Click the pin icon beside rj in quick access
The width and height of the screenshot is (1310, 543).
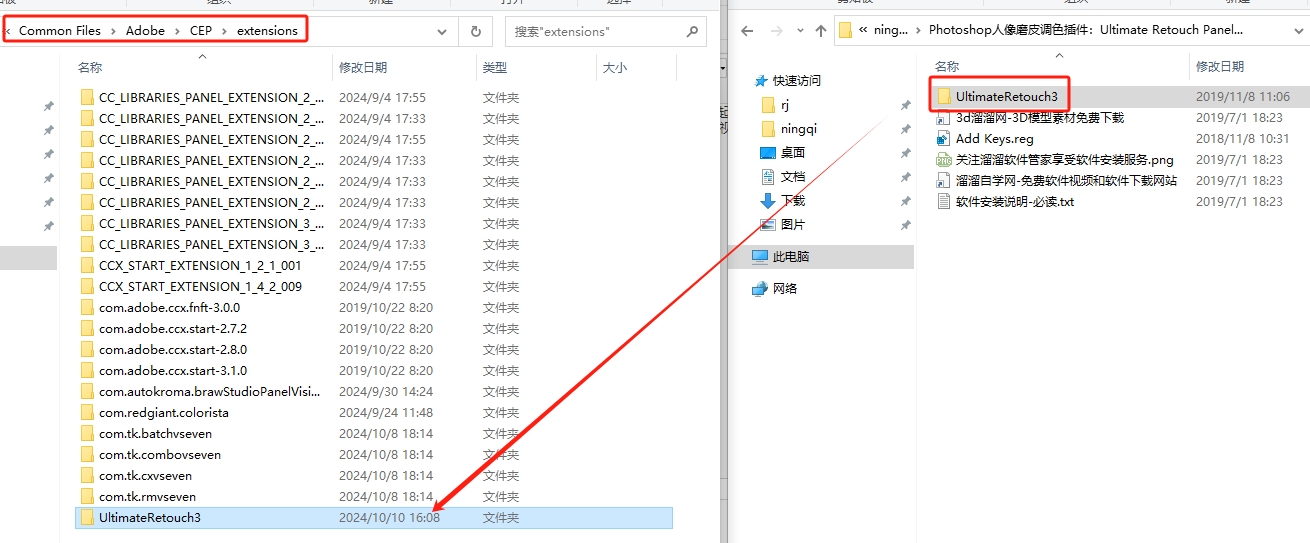906,105
